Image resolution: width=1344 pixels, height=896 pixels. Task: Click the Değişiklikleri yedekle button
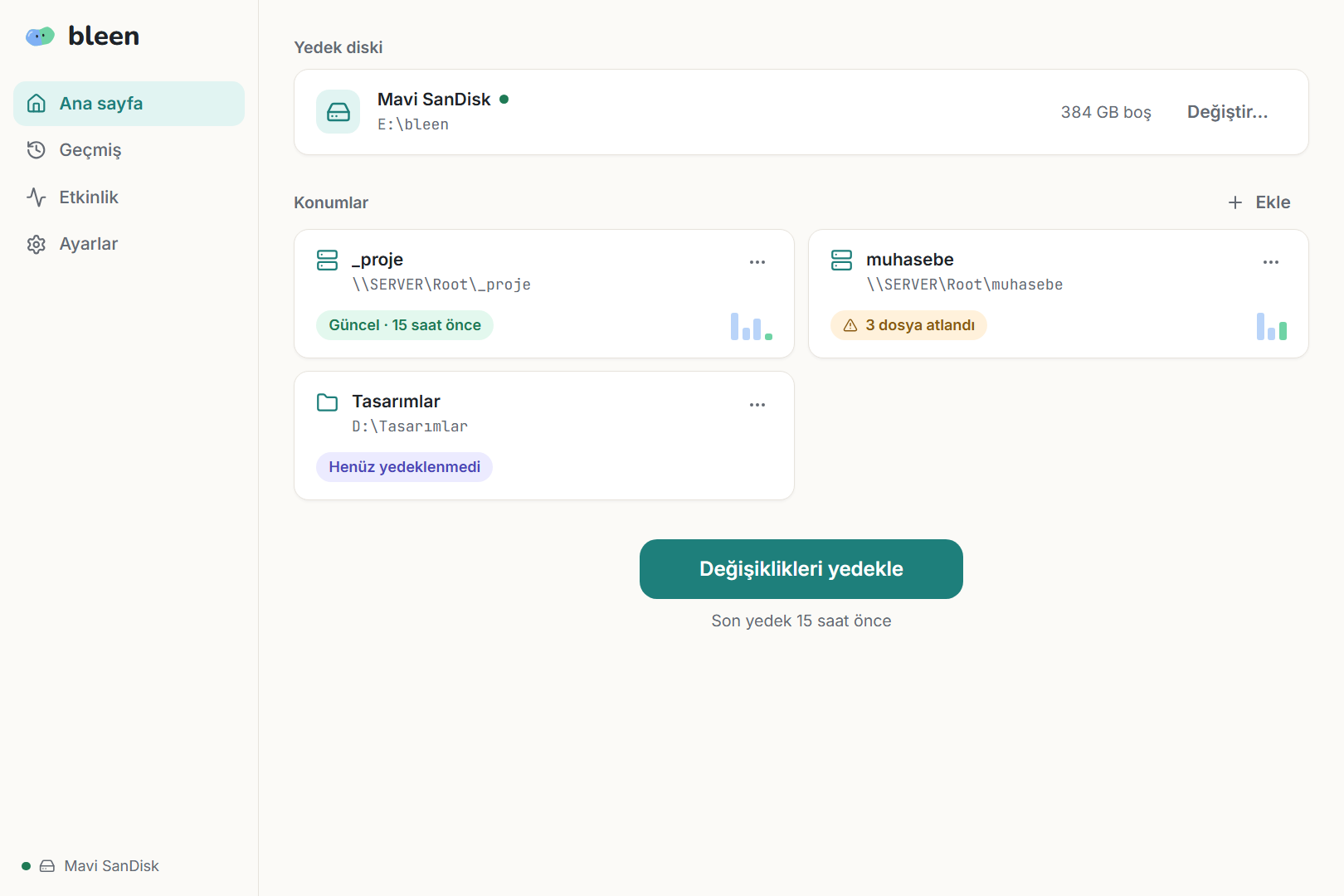[x=801, y=569]
